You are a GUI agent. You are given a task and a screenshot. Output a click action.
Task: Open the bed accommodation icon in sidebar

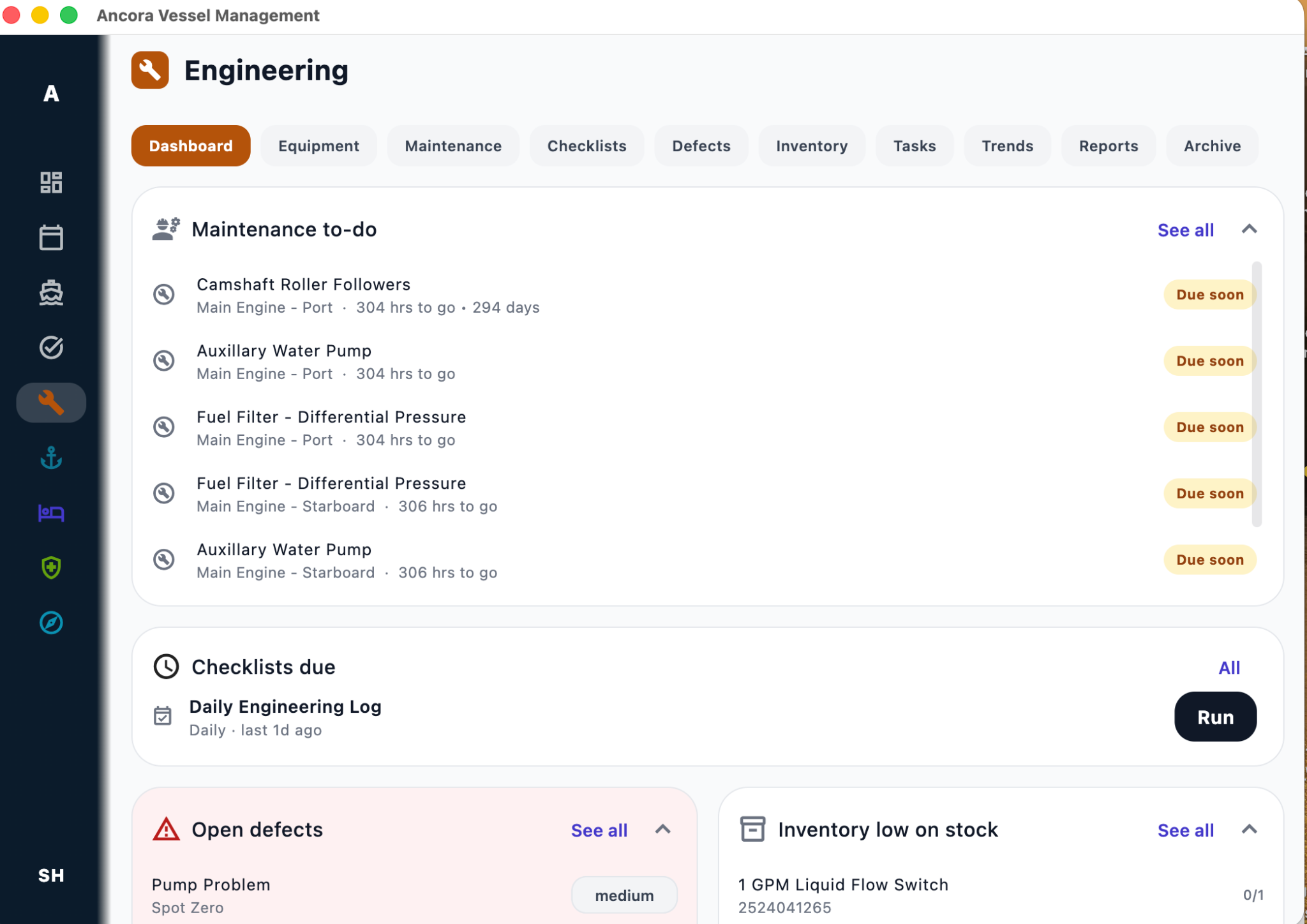click(51, 512)
